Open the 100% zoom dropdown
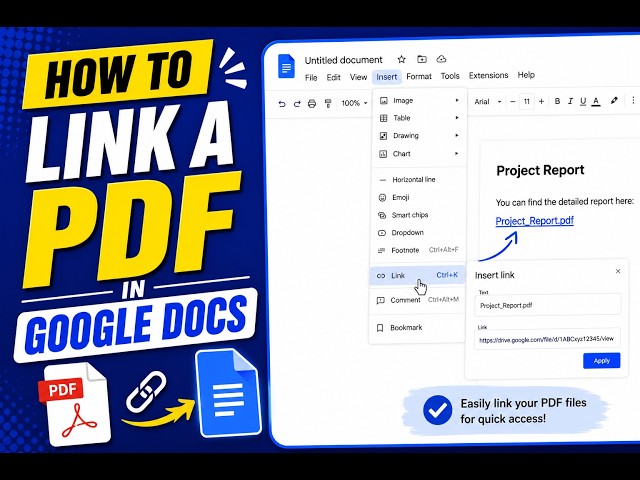The width and height of the screenshot is (640, 480). 354,103
